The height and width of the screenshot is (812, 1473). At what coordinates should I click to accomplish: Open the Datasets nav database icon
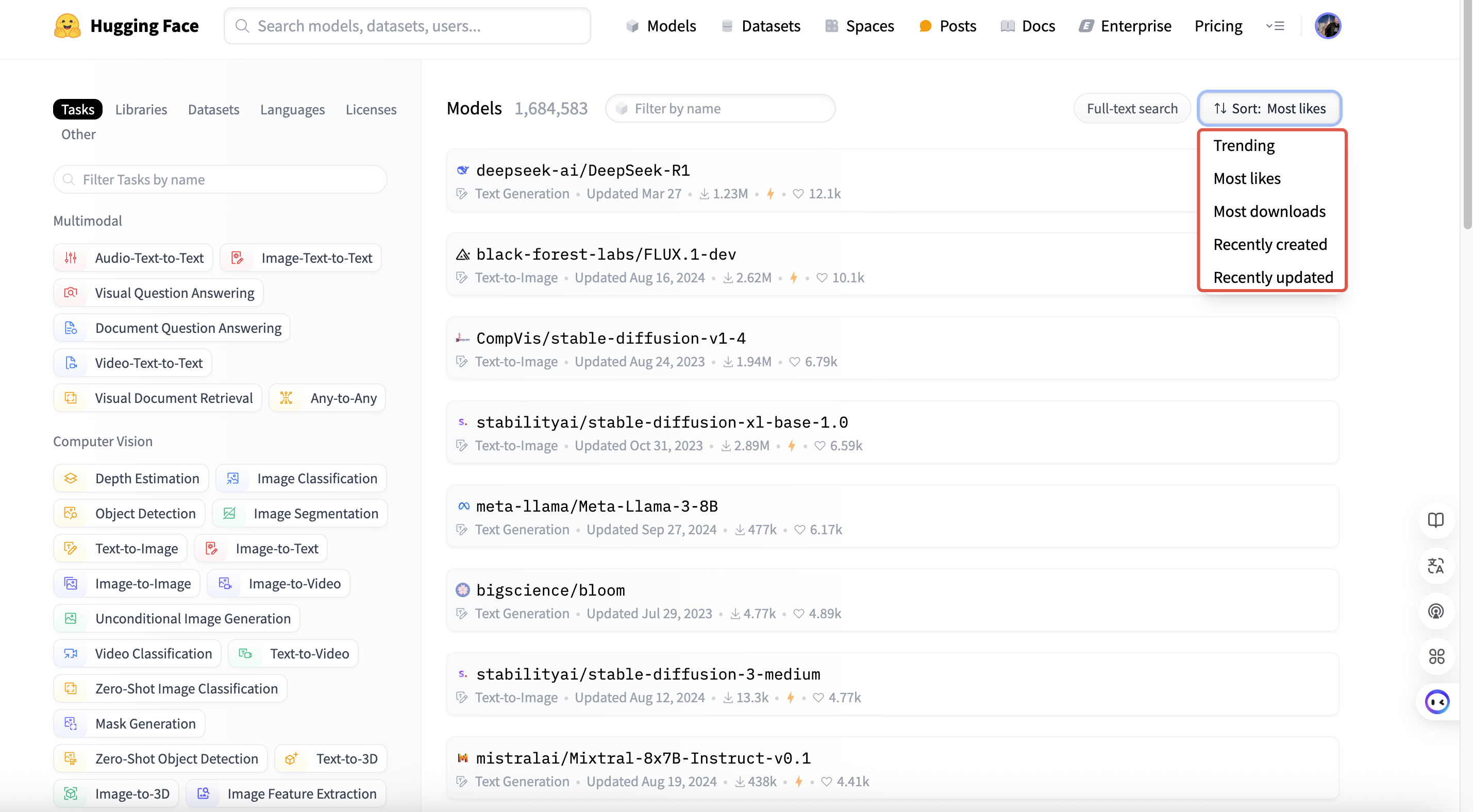pos(727,26)
